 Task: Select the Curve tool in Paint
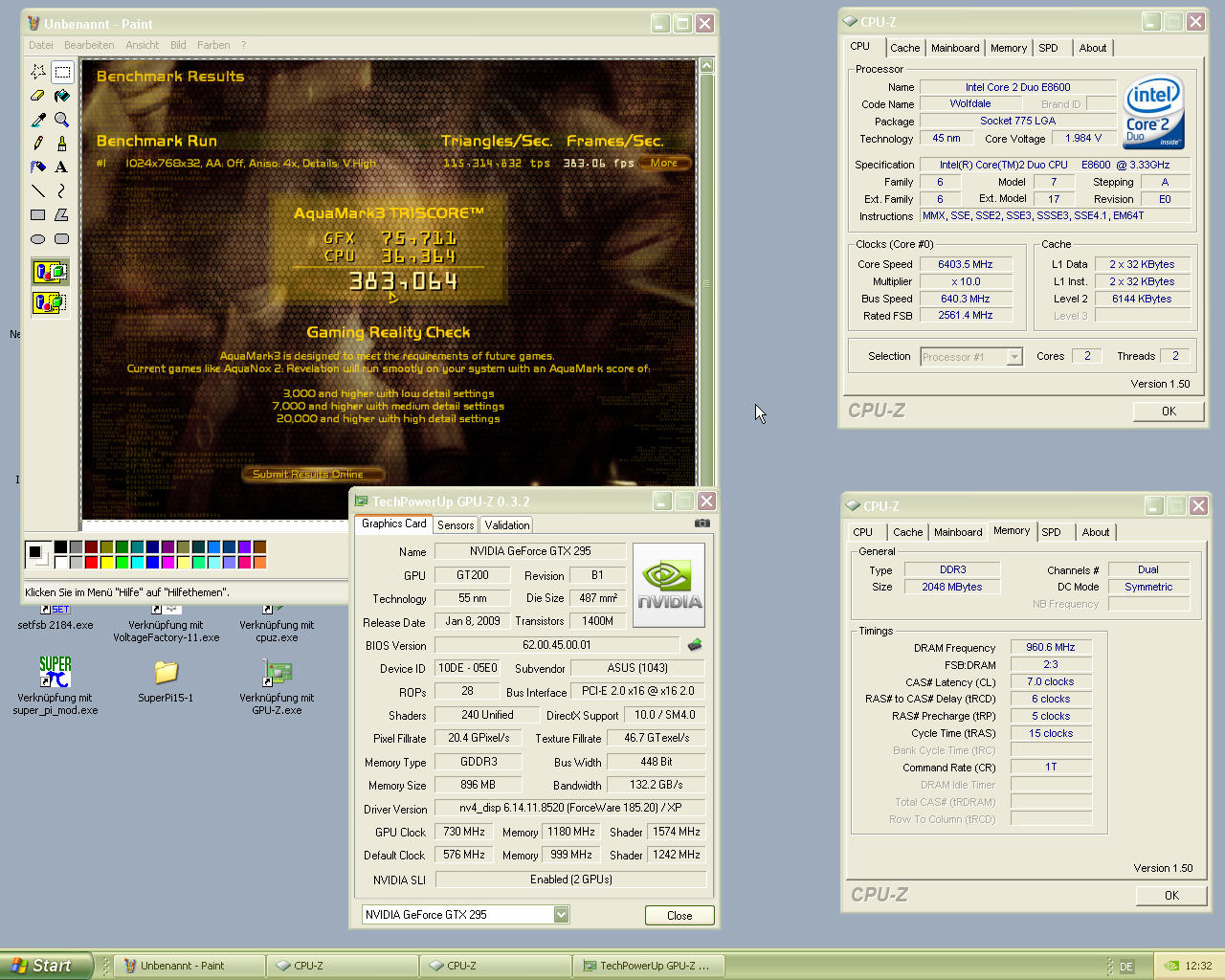point(62,190)
